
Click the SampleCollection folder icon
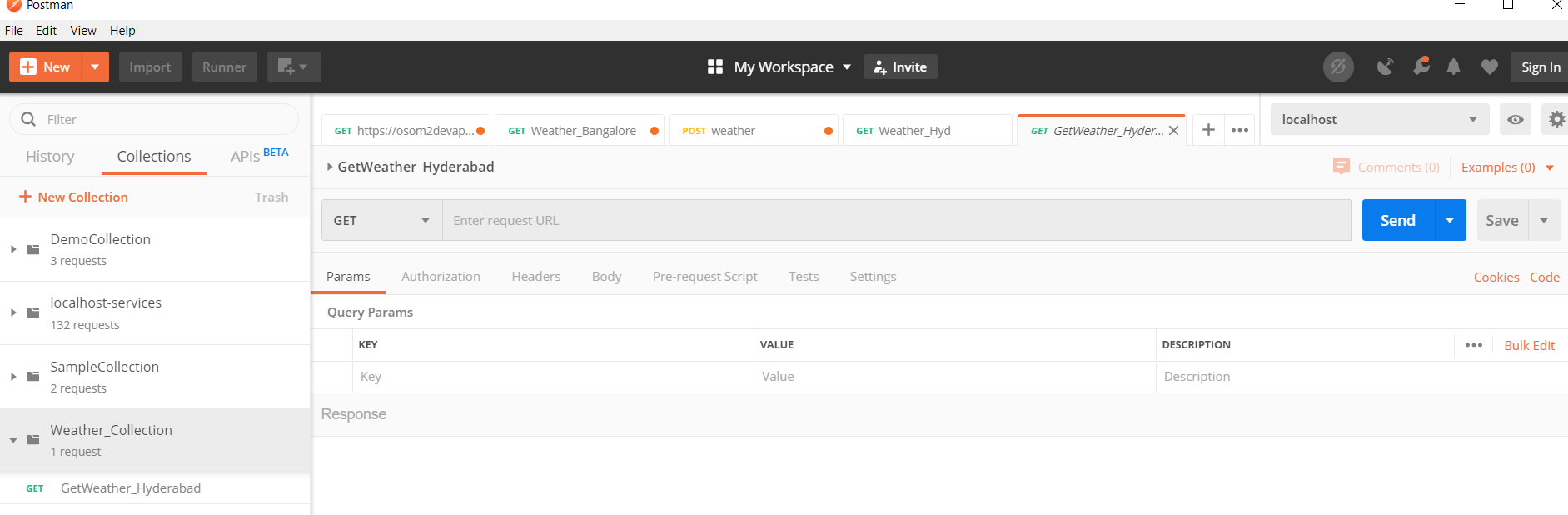click(x=33, y=376)
